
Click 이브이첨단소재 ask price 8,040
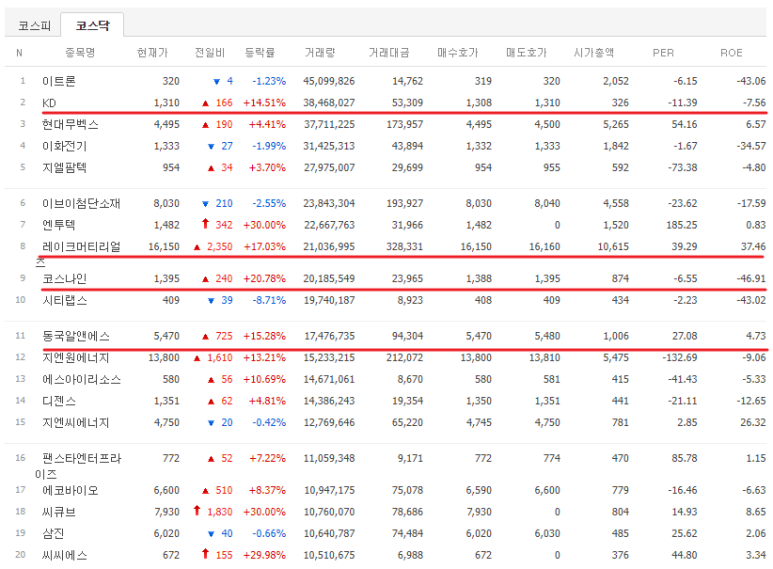(x=547, y=204)
